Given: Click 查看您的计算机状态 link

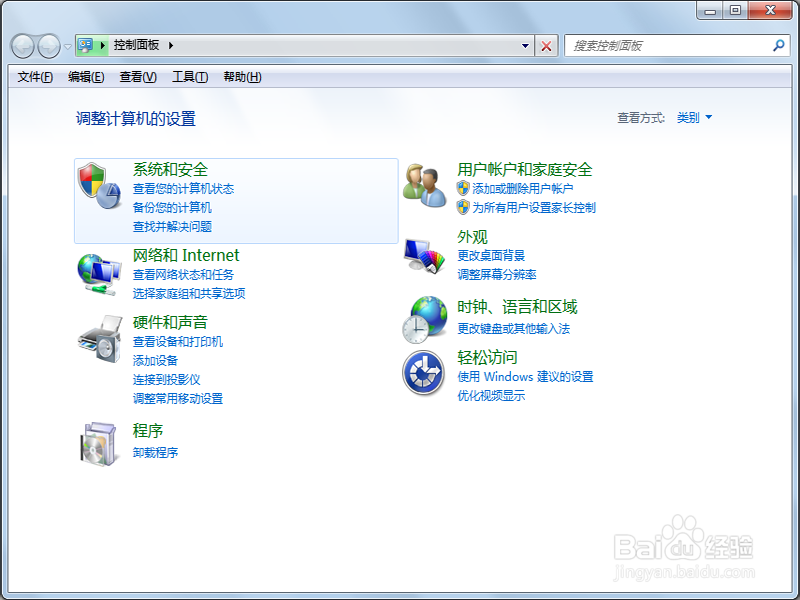Looking at the screenshot, I should click(x=183, y=189).
